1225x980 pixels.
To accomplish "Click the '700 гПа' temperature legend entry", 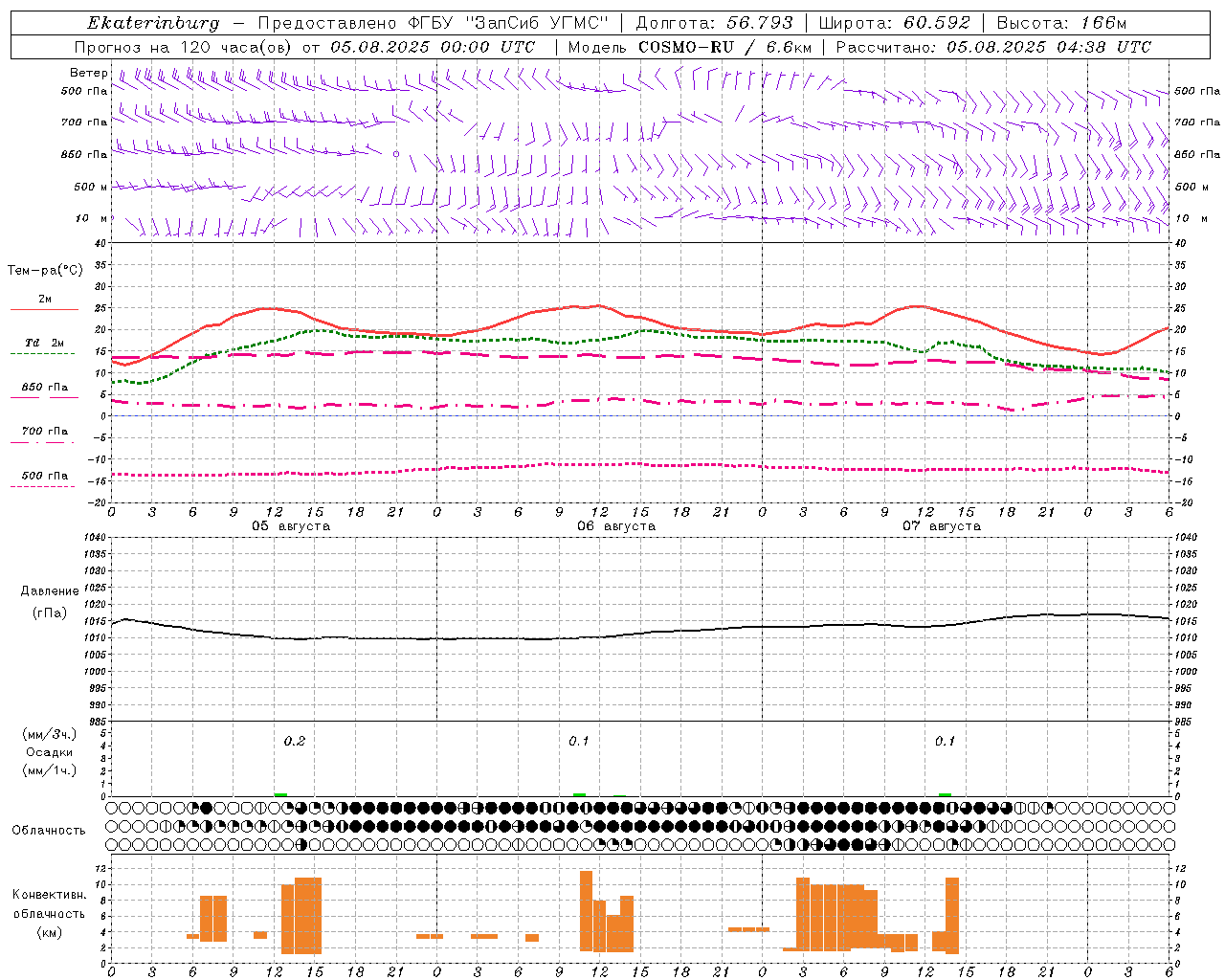I will click(45, 432).
